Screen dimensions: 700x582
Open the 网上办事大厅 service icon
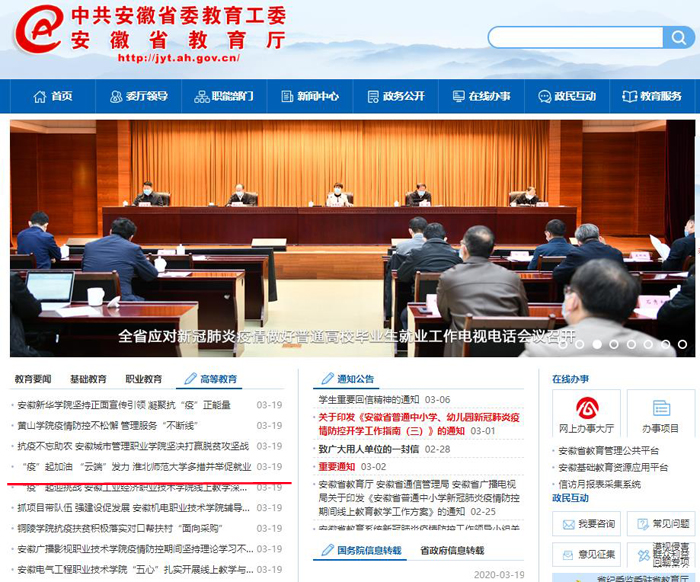586,415
